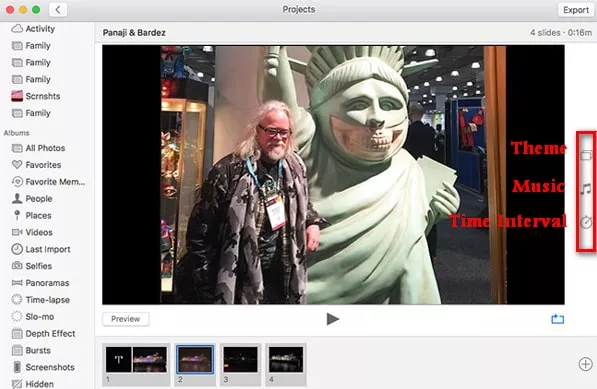Click the main slideshow preview image
597x389 pixels.
tap(333, 175)
